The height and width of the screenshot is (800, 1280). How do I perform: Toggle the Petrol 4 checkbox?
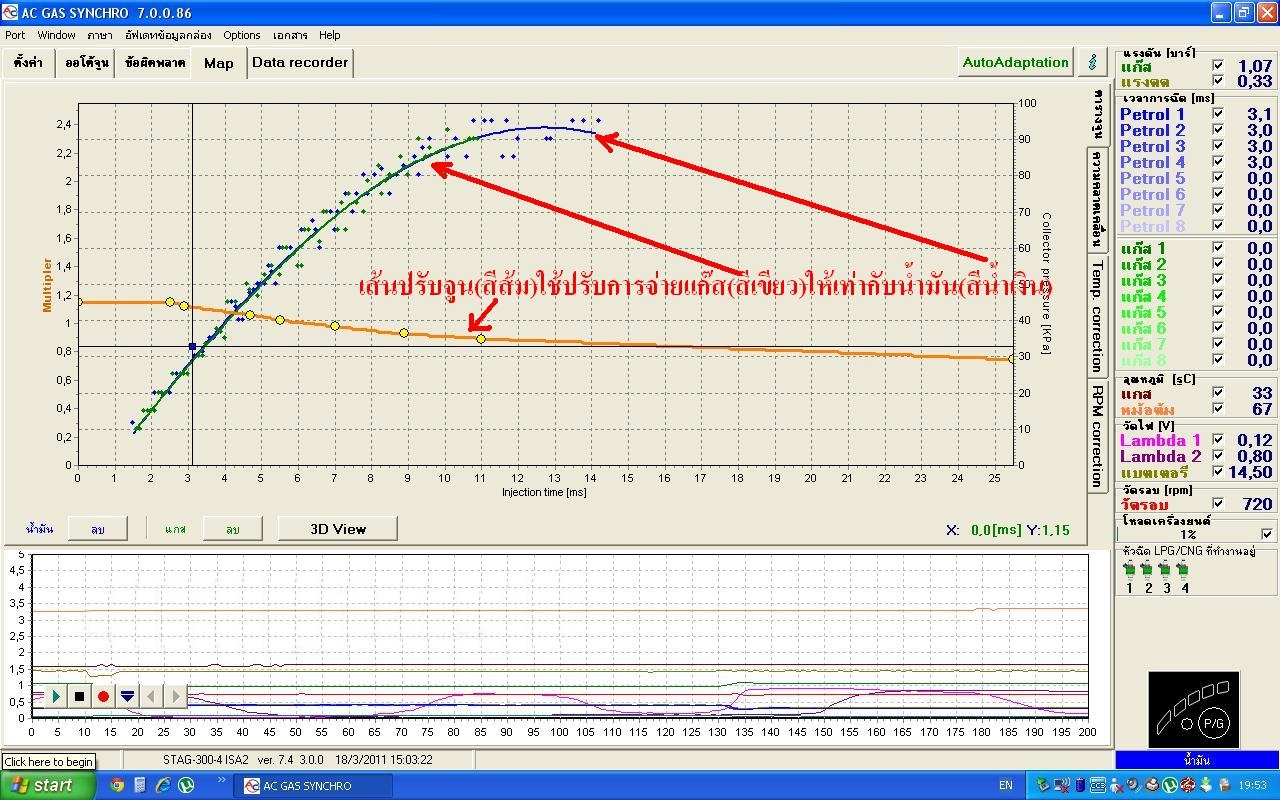1217,162
